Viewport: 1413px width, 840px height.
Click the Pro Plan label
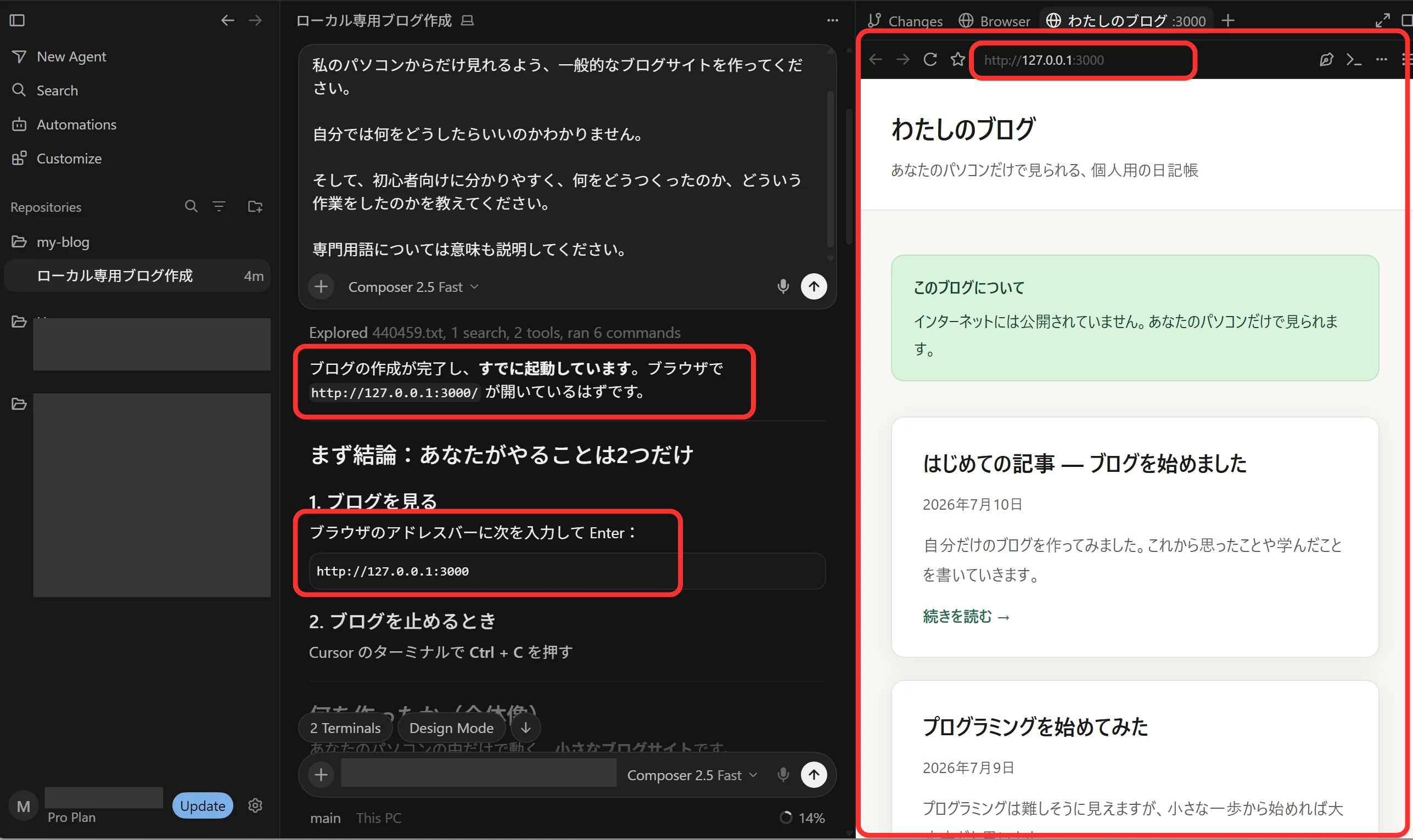71,818
